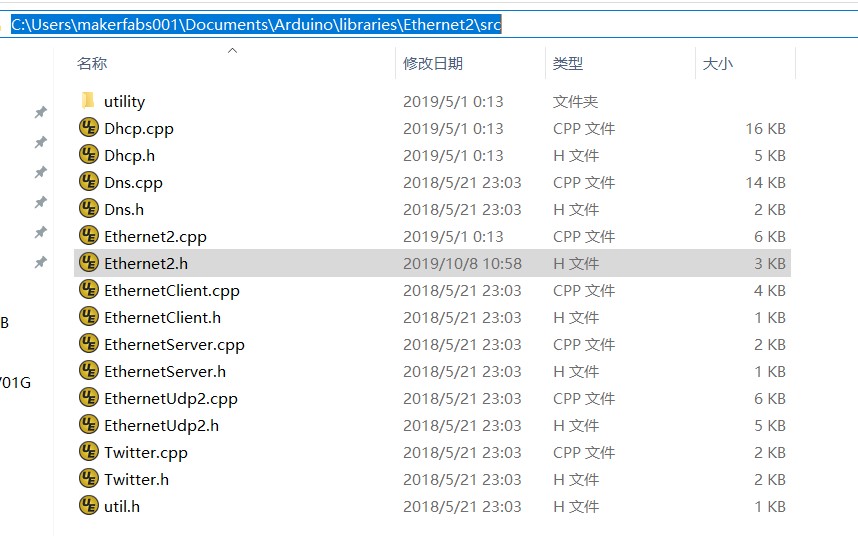This screenshot has width=858, height=536.
Task: Toggle the sort direction arrow above 名称
Action: click(233, 50)
